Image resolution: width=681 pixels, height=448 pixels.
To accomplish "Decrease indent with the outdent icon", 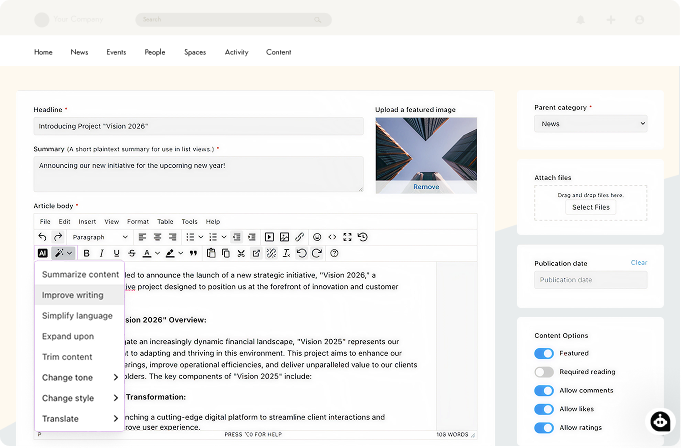I will (236, 237).
